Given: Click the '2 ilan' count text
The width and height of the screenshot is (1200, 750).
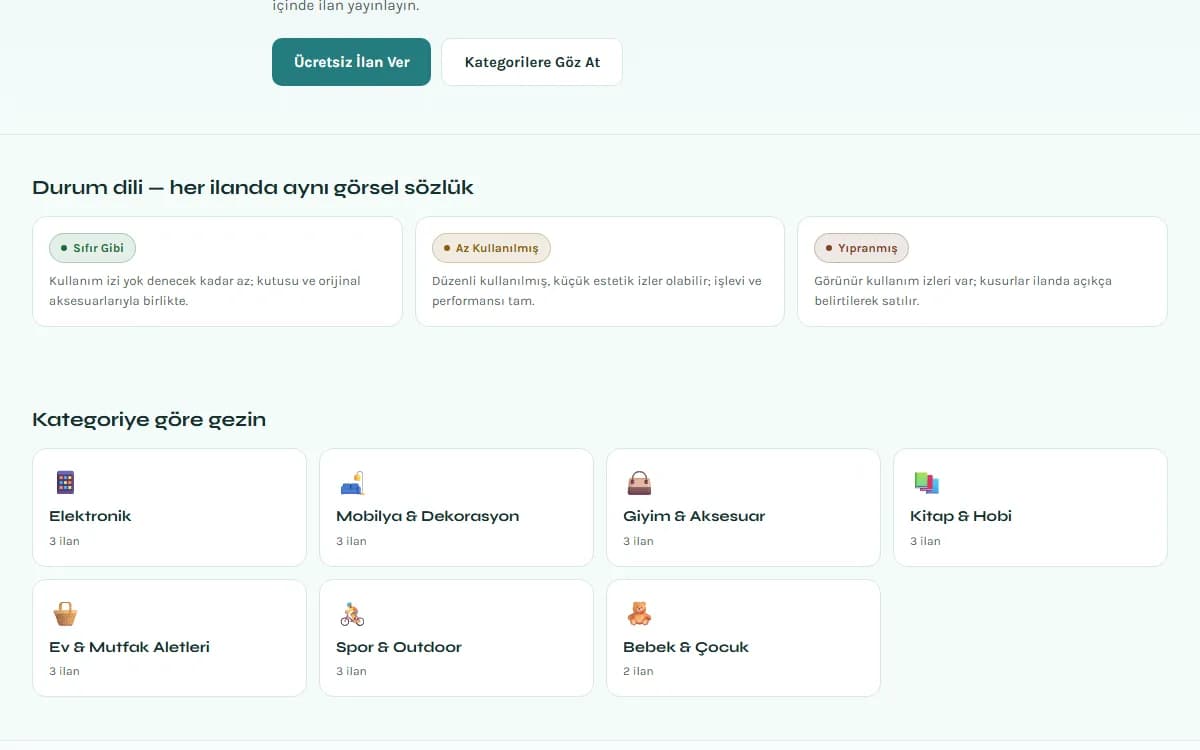Looking at the screenshot, I should pos(638,671).
